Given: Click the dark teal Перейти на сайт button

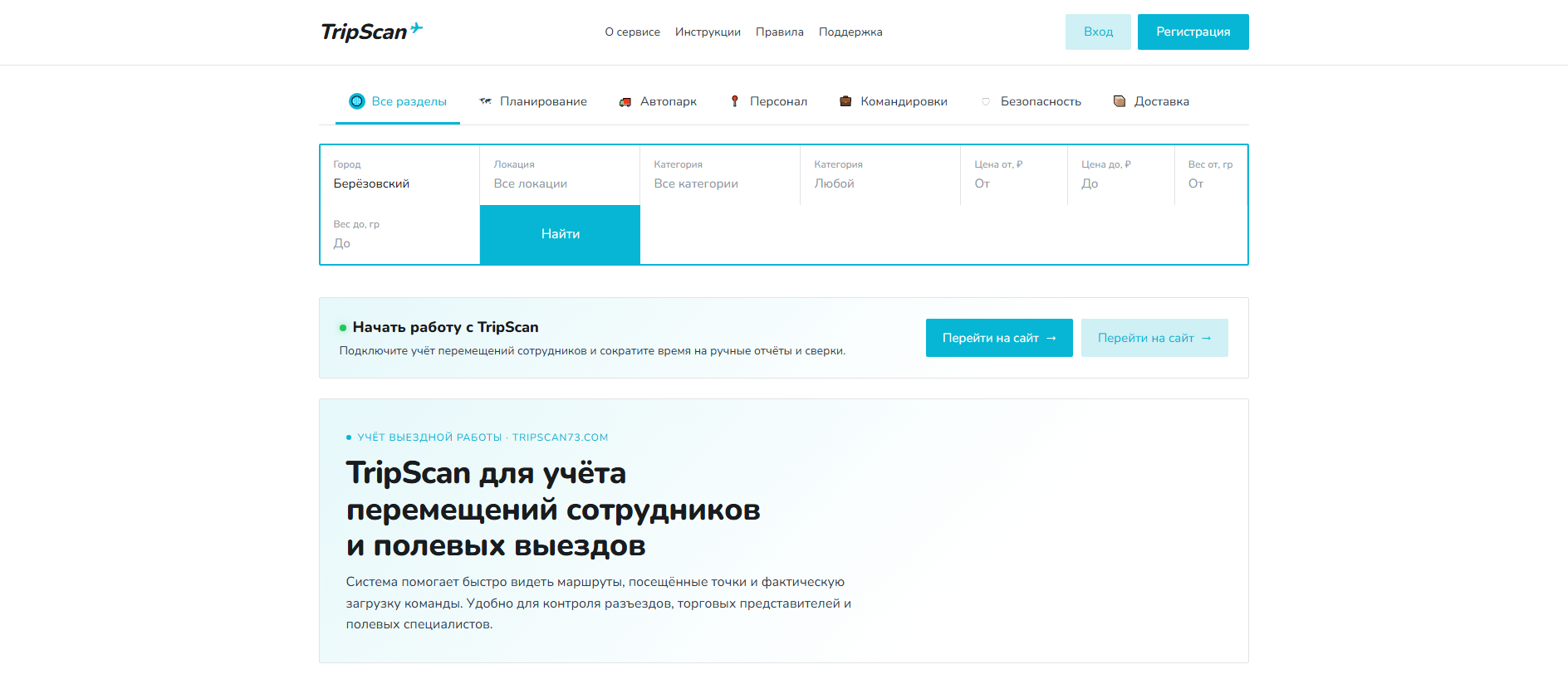Looking at the screenshot, I should click(999, 338).
